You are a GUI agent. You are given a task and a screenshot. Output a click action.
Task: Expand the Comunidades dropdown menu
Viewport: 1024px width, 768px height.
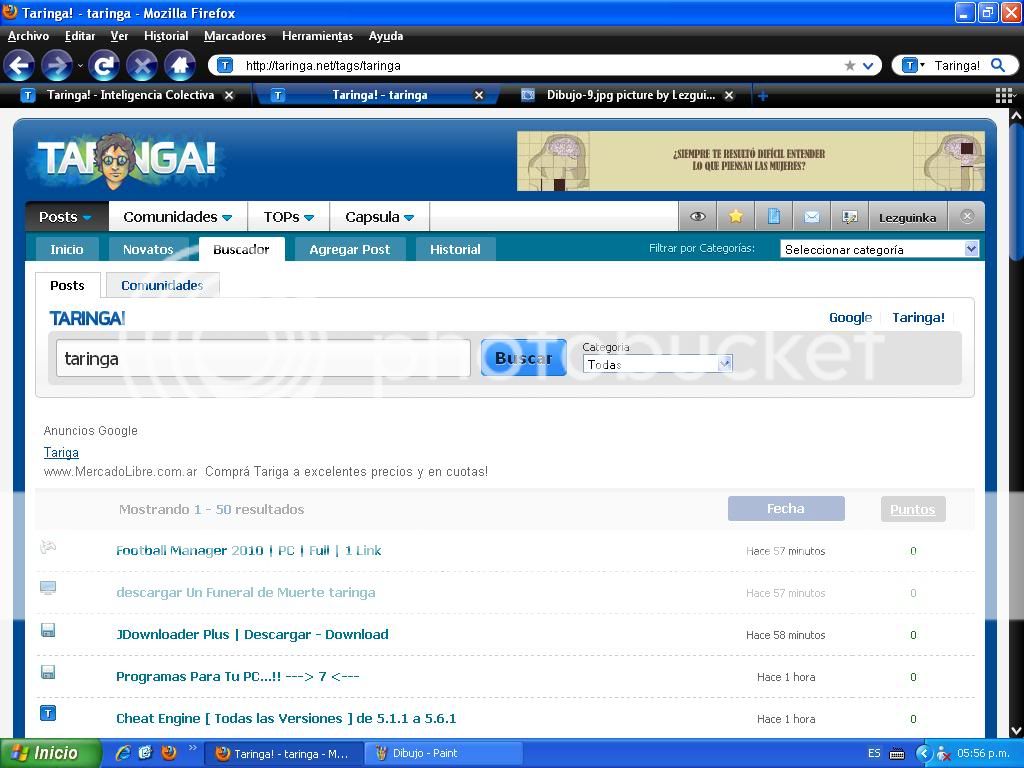(178, 217)
